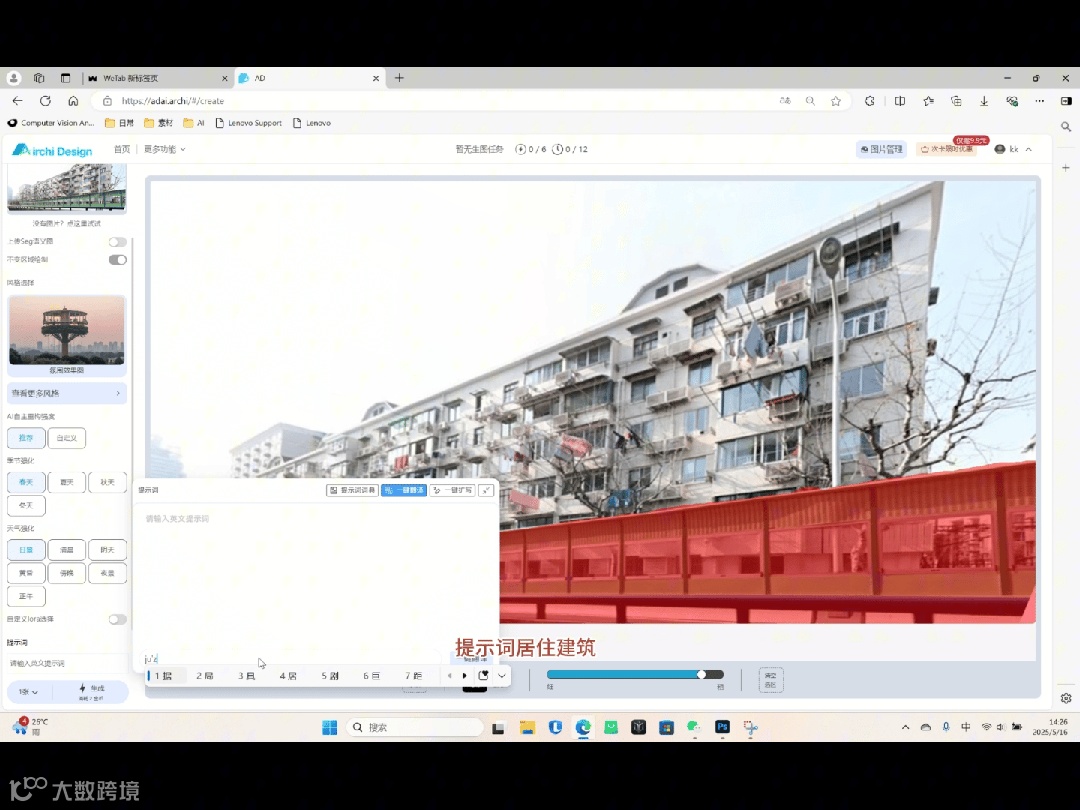Adjust the blue slider below the canvas
1080x810 pixels.
[635, 674]
